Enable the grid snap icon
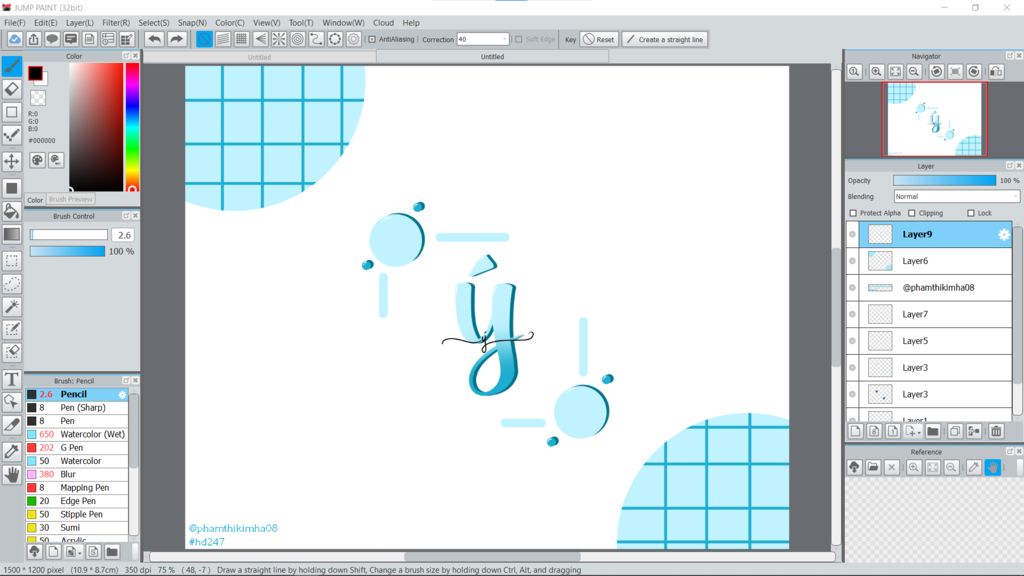This screenshot has width=1024, height=576. tap(242, 39)
